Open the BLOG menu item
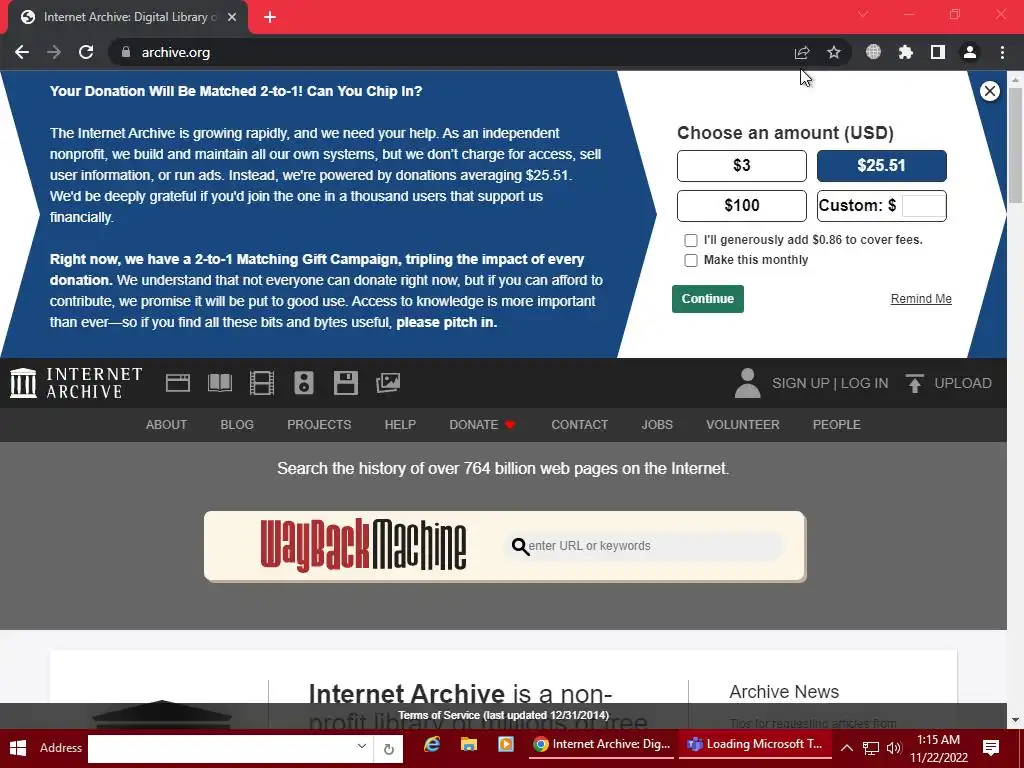The image size is (1024, 768). tap(237, 424)
